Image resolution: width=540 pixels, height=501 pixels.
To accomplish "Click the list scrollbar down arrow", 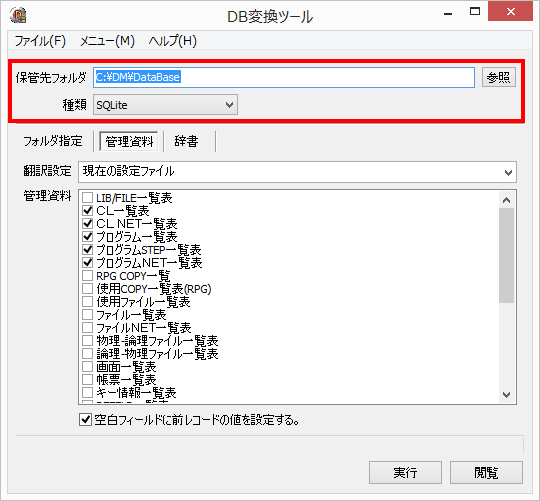I will click(x=506, y=395).
